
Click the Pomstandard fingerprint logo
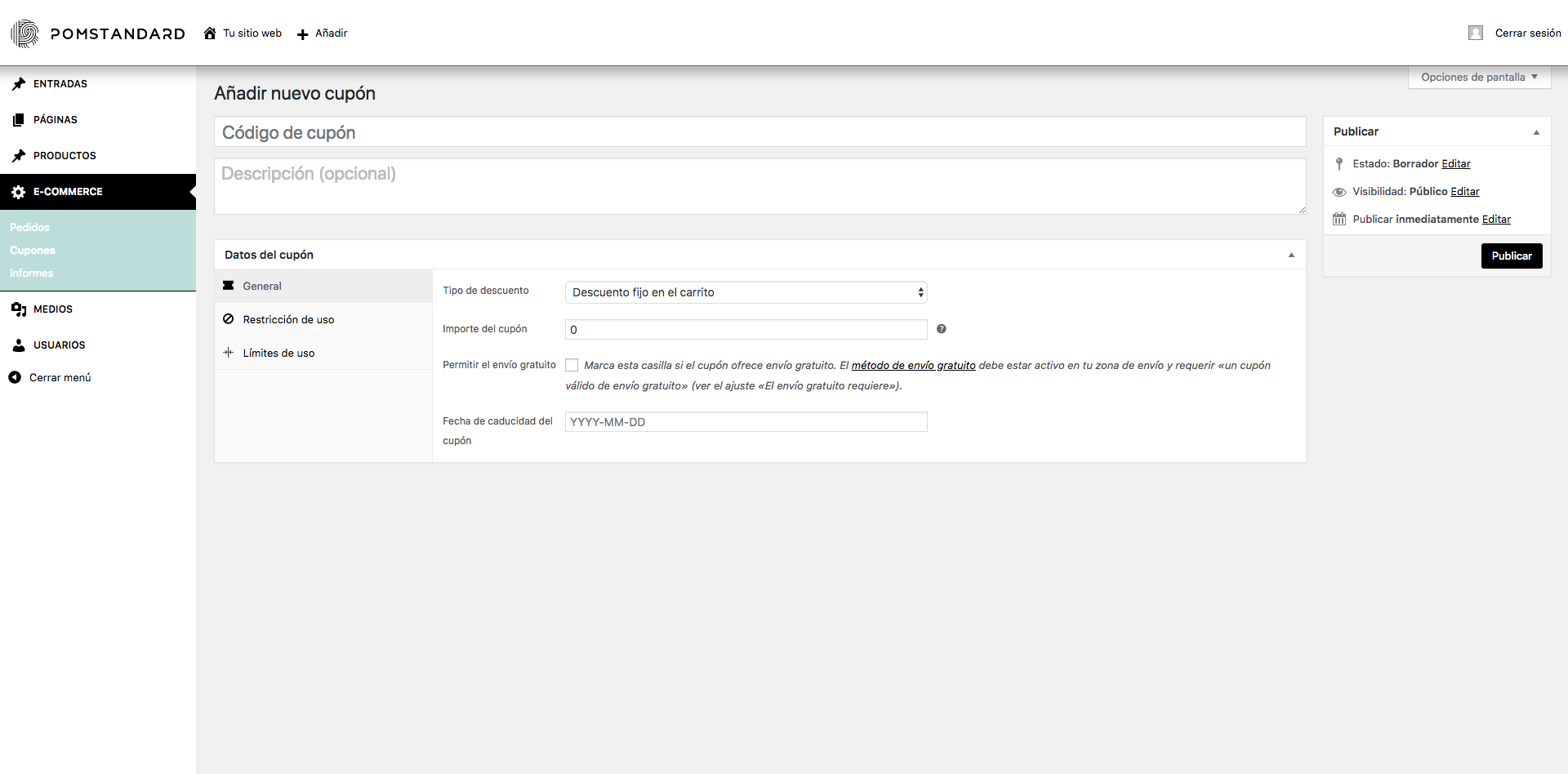[24, 33]
